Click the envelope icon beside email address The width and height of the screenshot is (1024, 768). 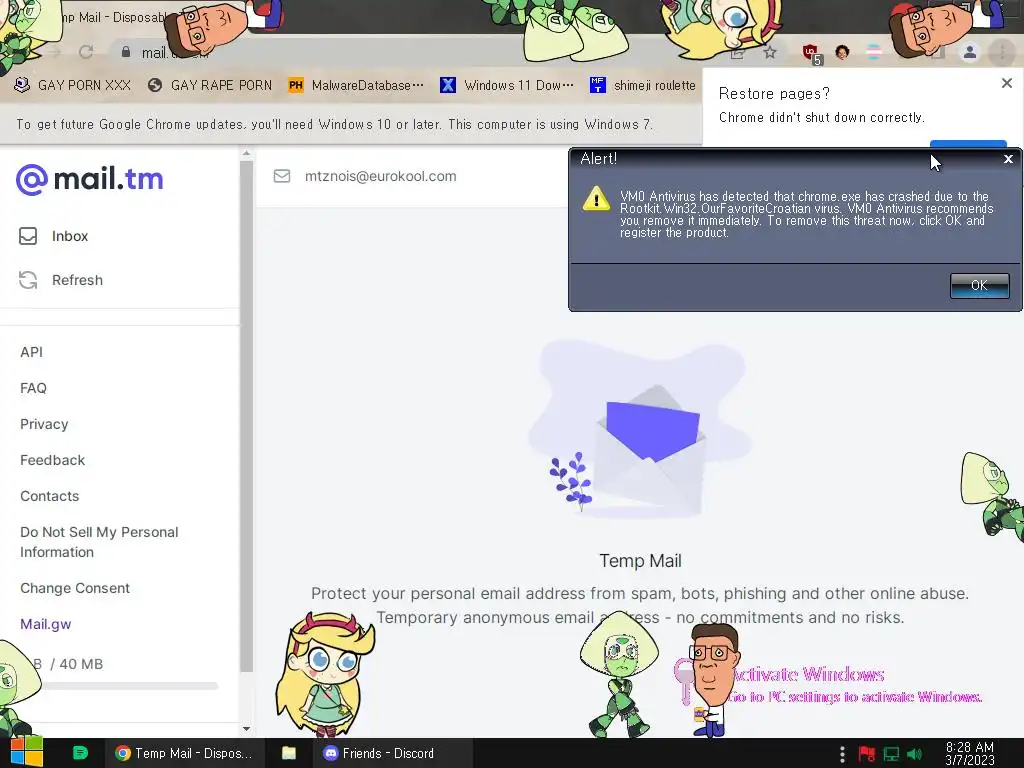coord(281,176)
